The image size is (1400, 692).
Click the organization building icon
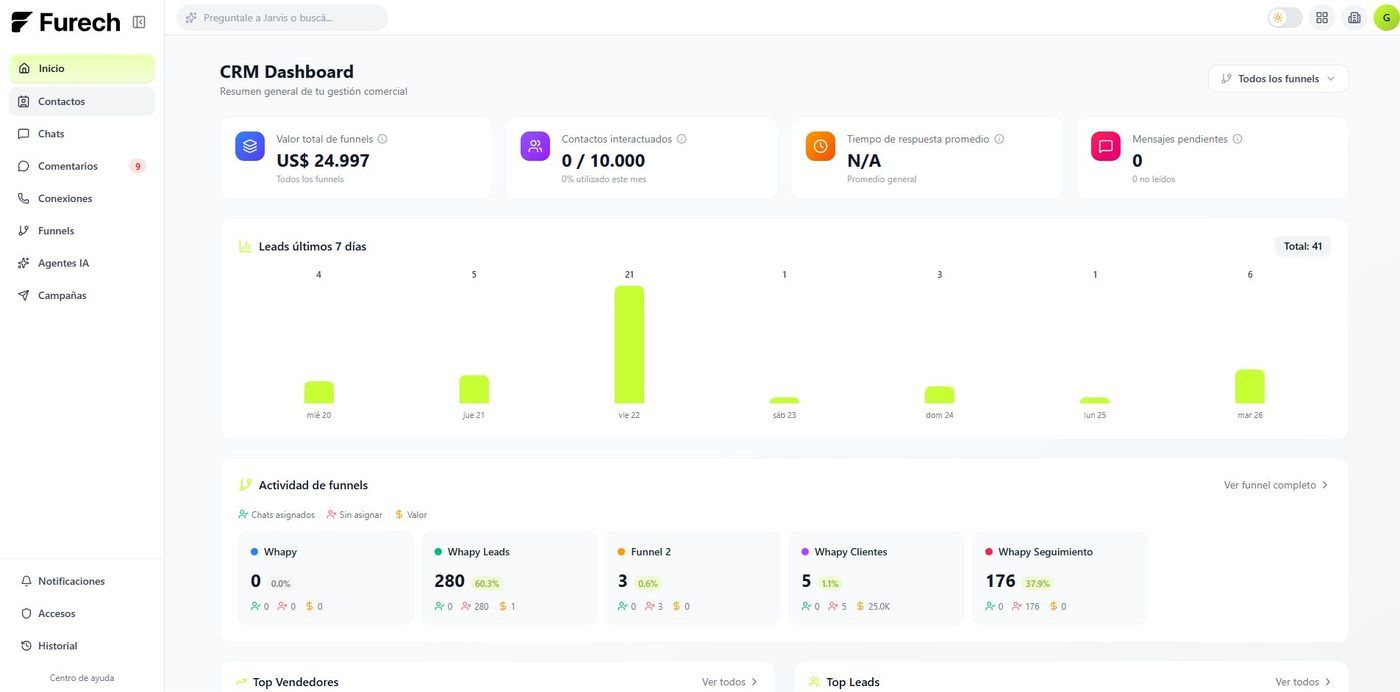tap(1354, 18)
